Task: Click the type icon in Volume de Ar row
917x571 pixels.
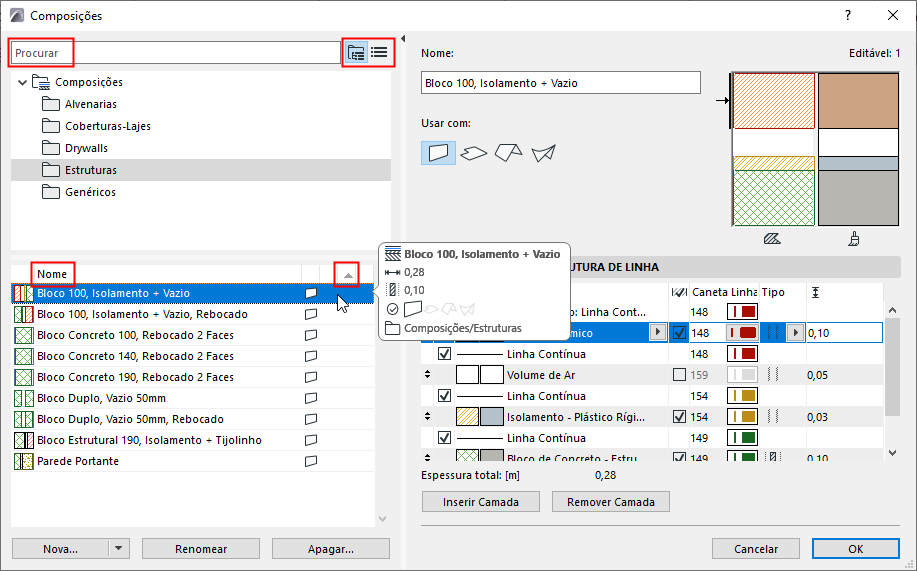Action: (773, 375)
